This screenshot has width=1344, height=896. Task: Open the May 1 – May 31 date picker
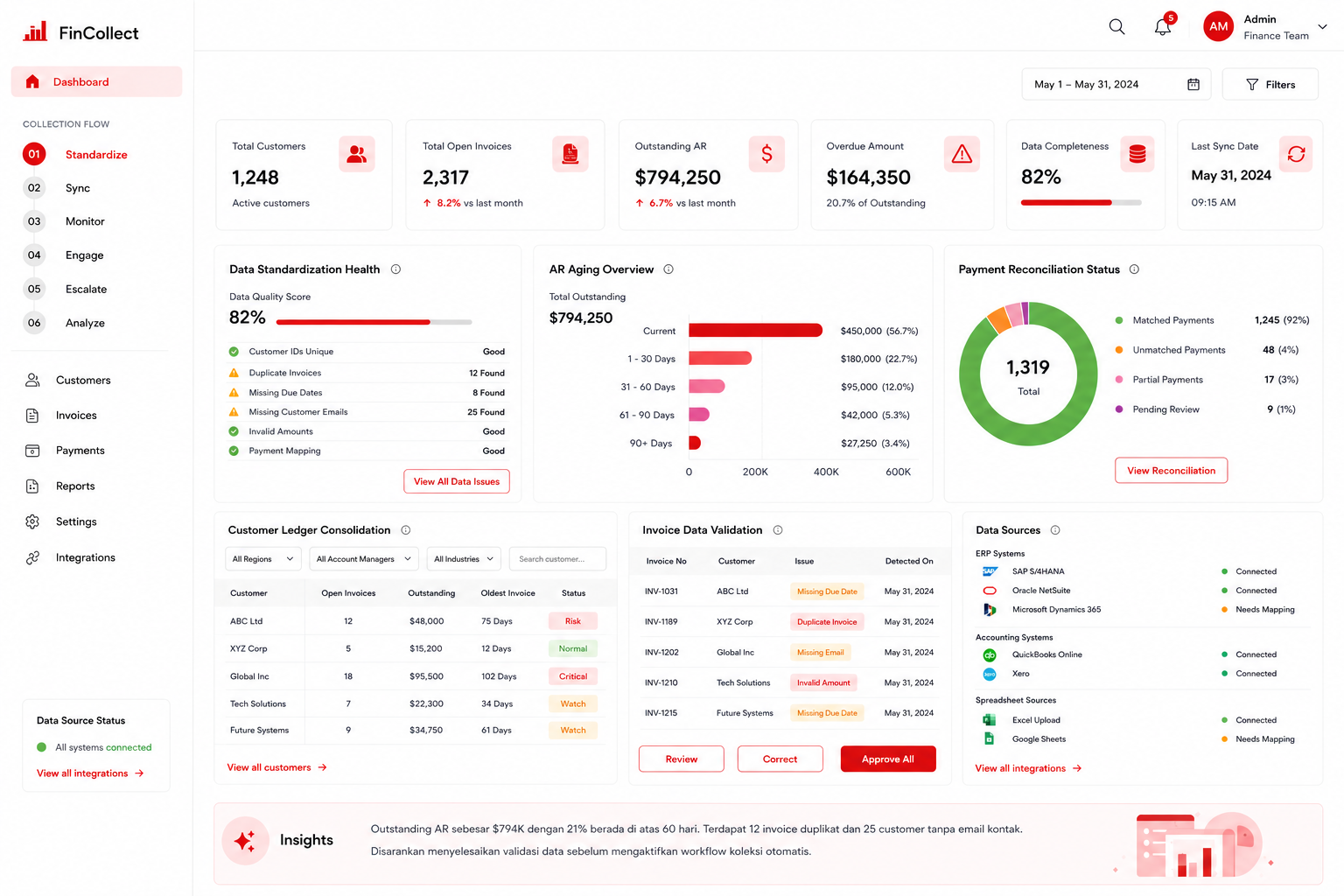1116,84
